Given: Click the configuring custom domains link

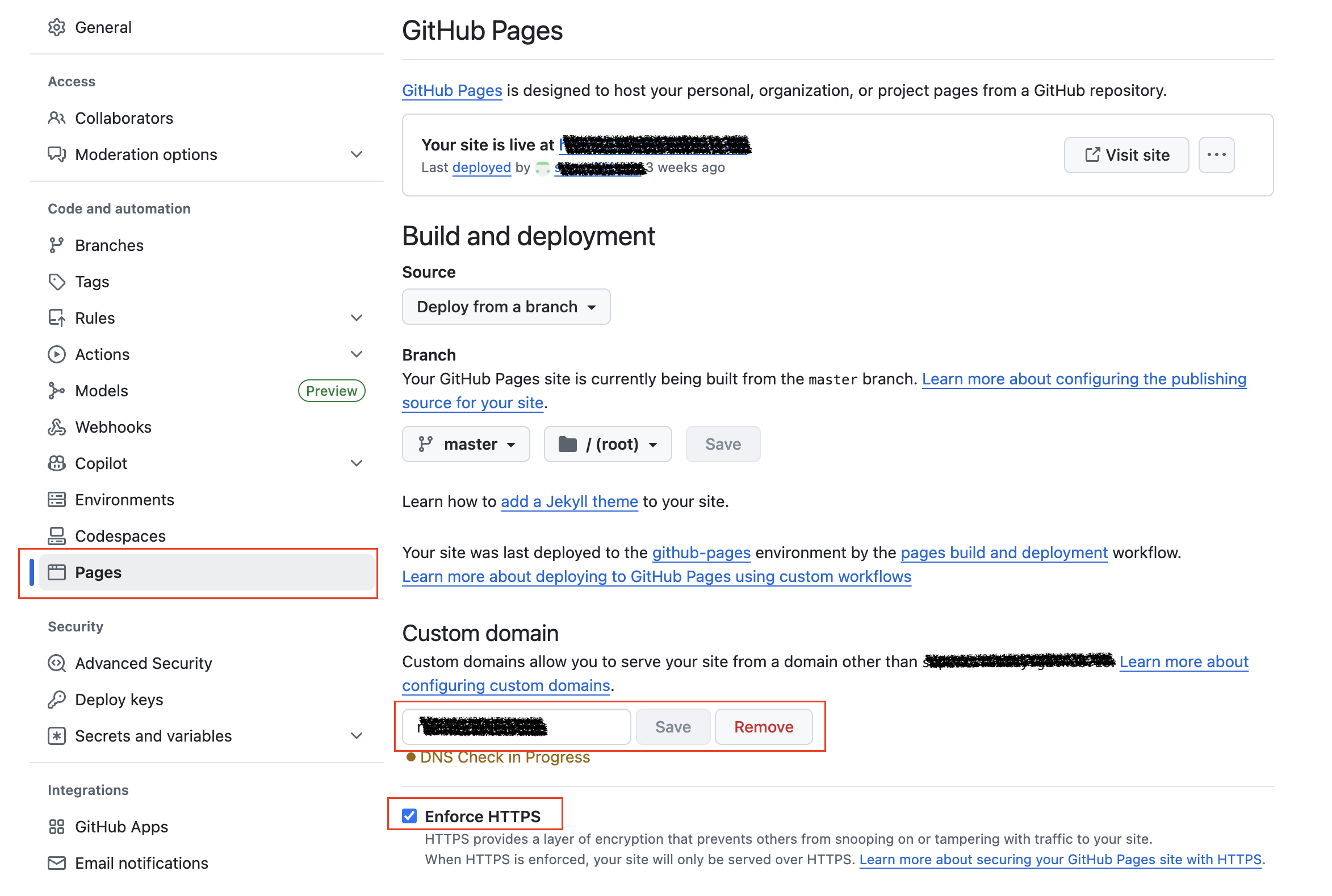Looking at the screenshot, I should [x=506, y=685].
